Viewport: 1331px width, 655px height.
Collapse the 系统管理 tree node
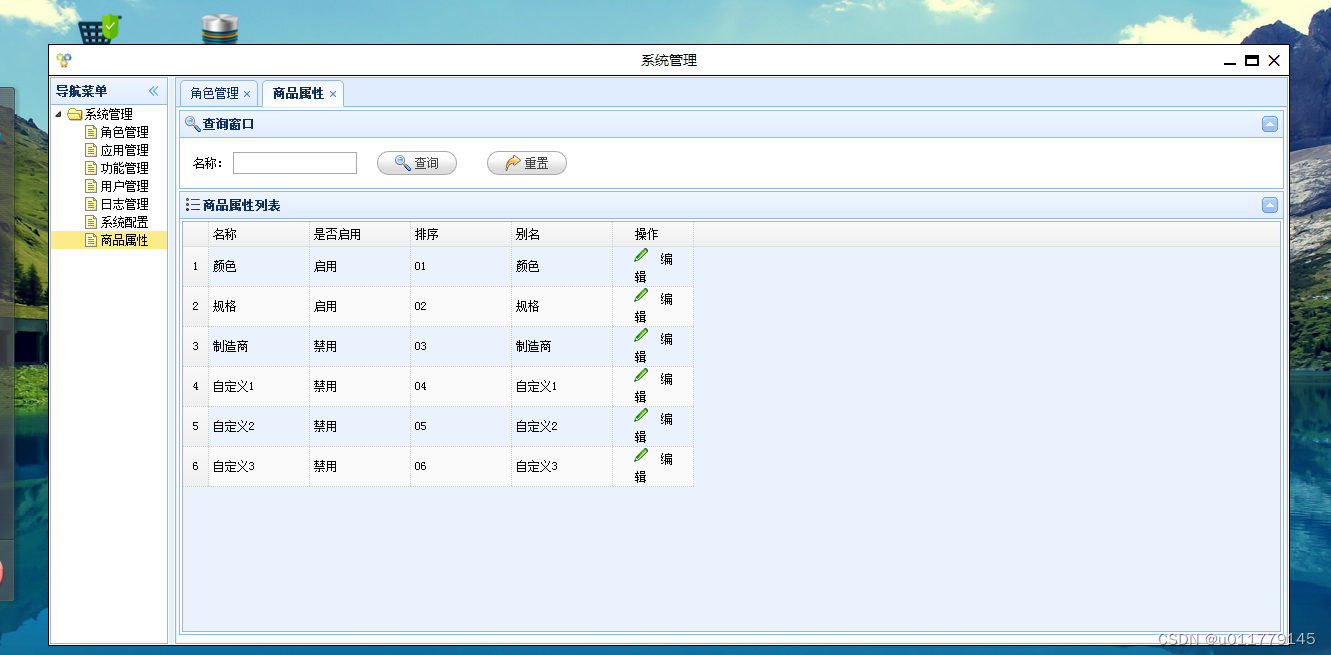(60, 113)
